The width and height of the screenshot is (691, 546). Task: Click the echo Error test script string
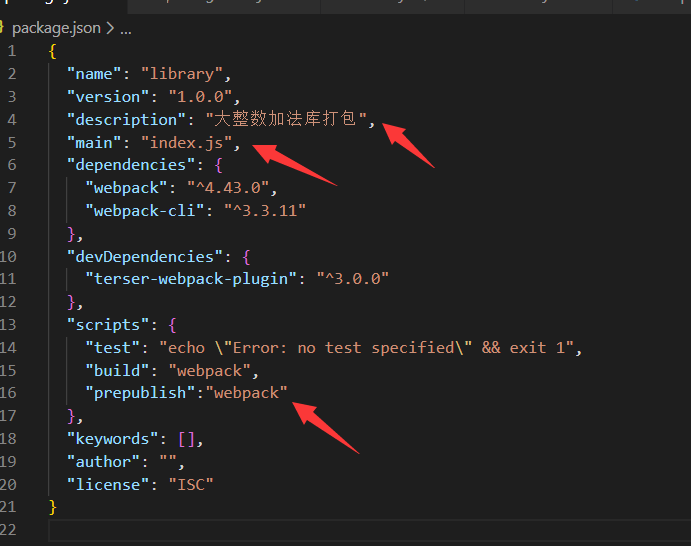(x=366, y=348)
